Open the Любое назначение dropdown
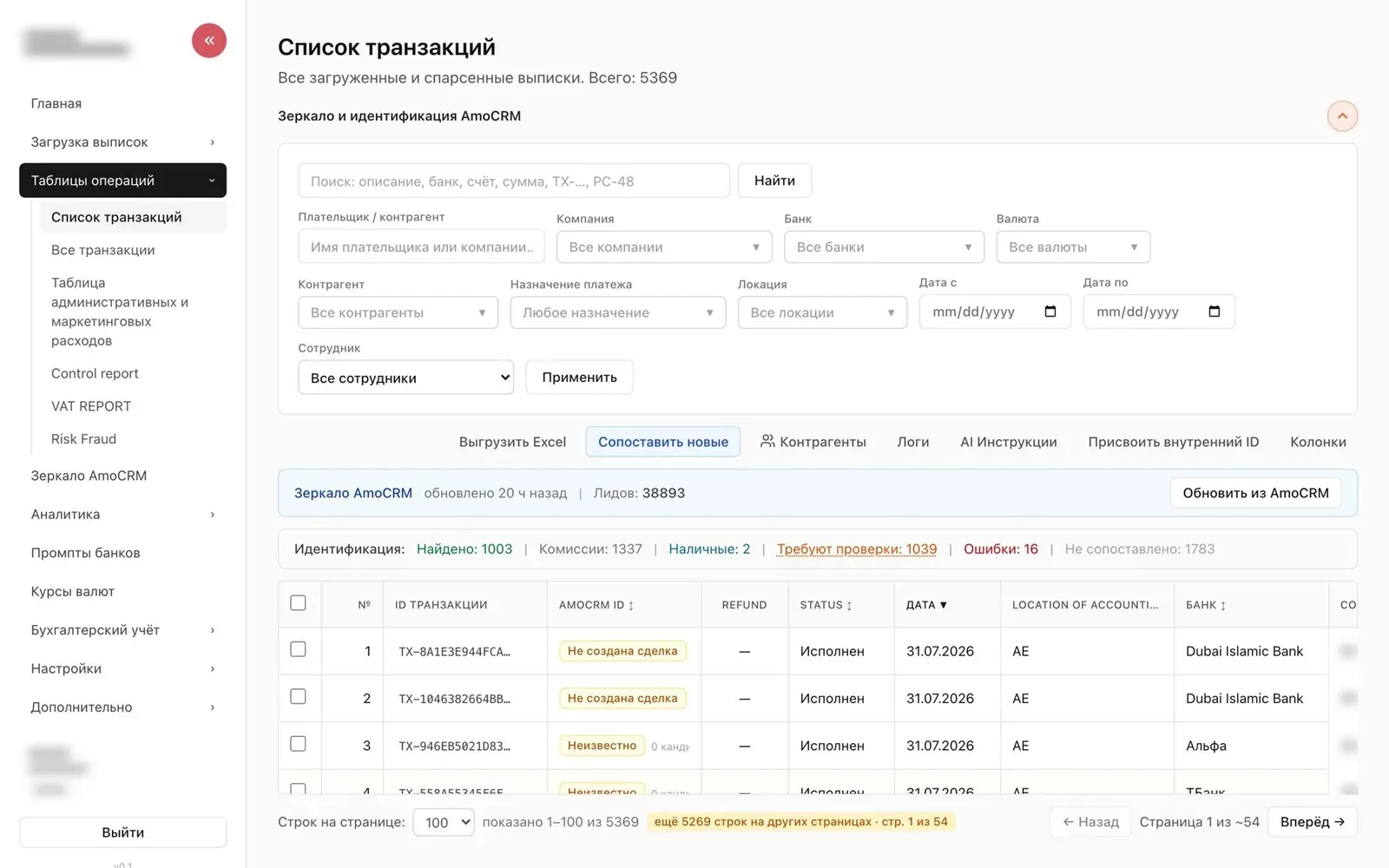 [617, 312]
